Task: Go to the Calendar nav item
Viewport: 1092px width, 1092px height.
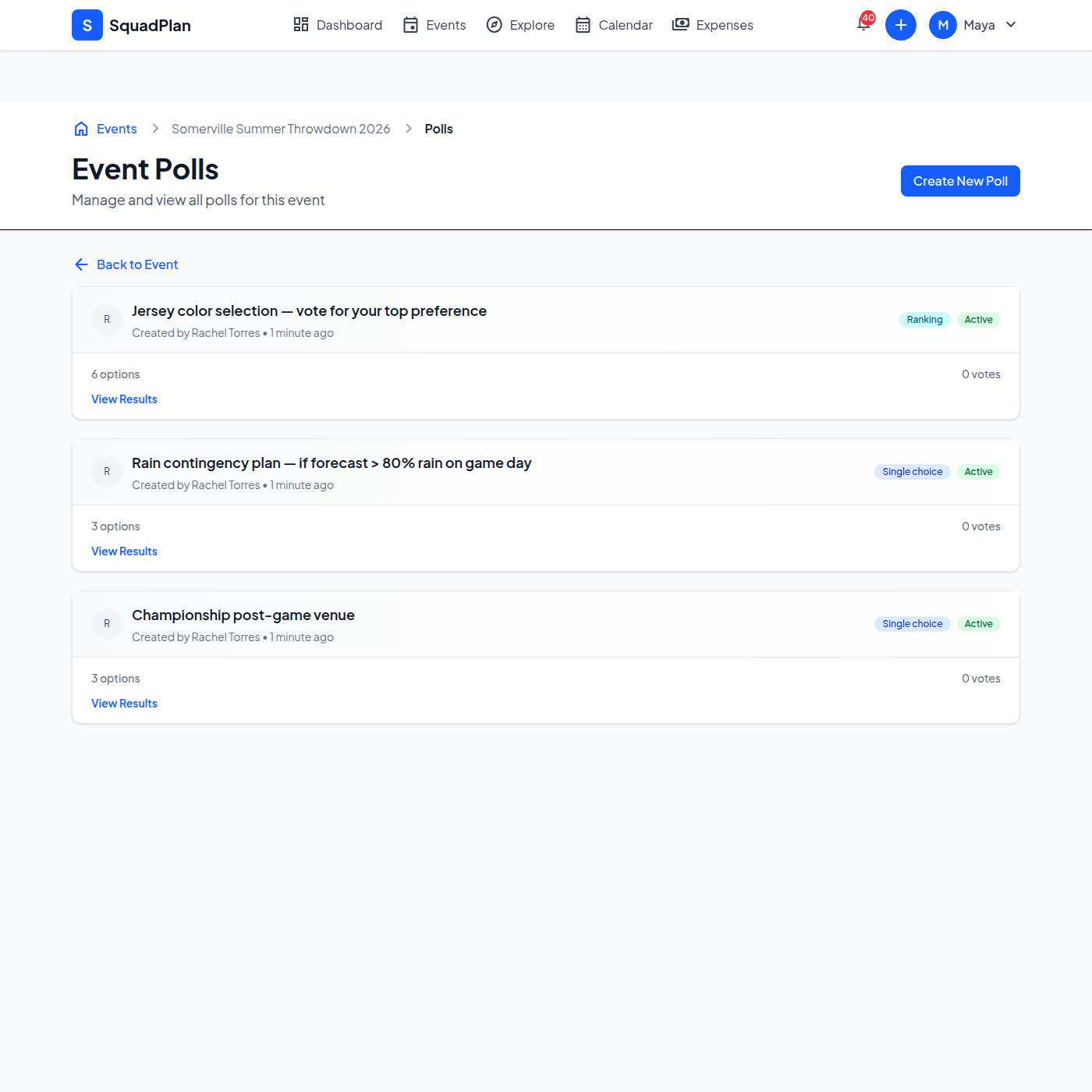Action: (614, 25)
